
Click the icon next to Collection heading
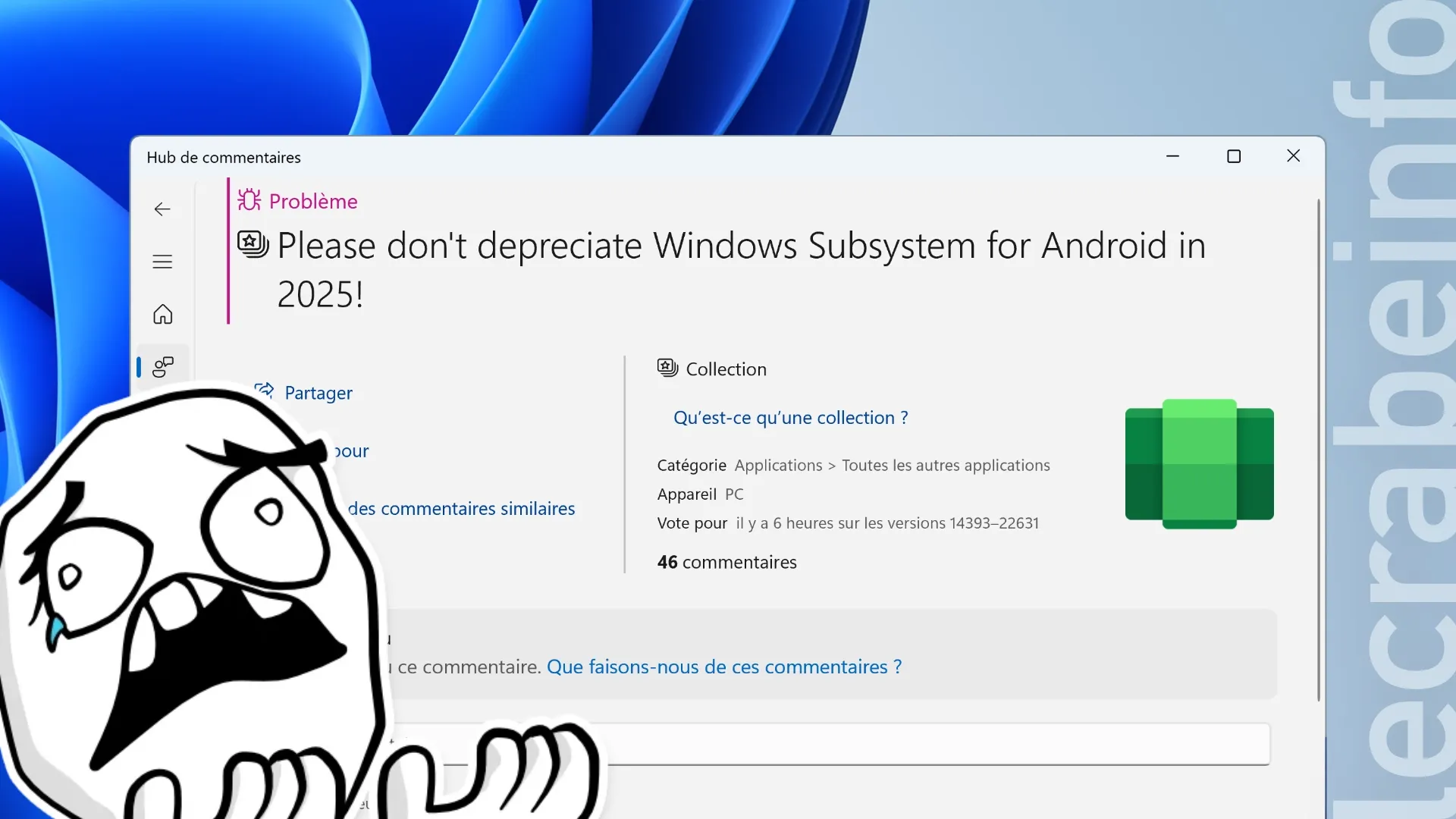pos(667,368)
